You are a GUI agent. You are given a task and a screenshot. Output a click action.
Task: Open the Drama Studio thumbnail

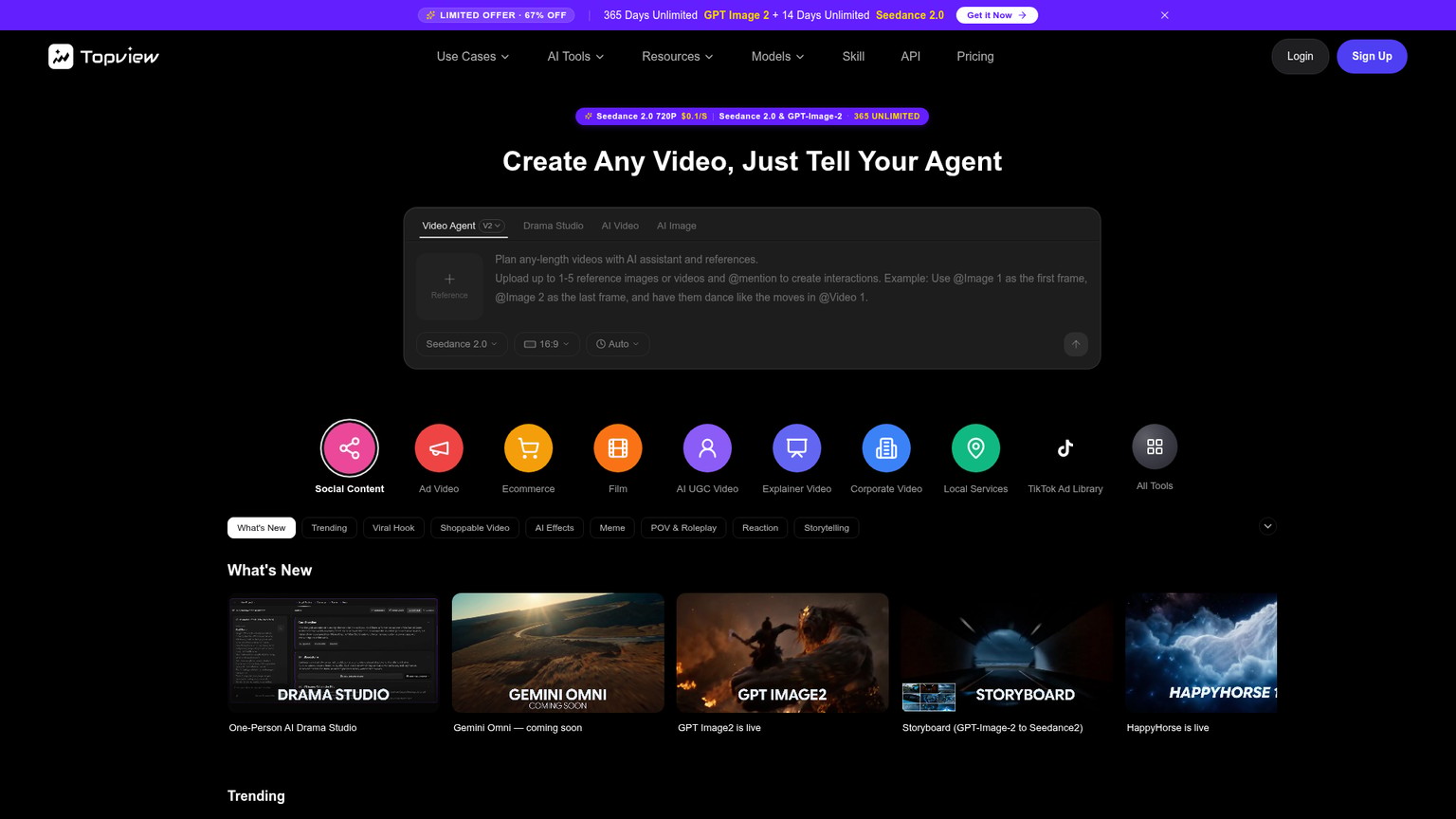(334, 653)
